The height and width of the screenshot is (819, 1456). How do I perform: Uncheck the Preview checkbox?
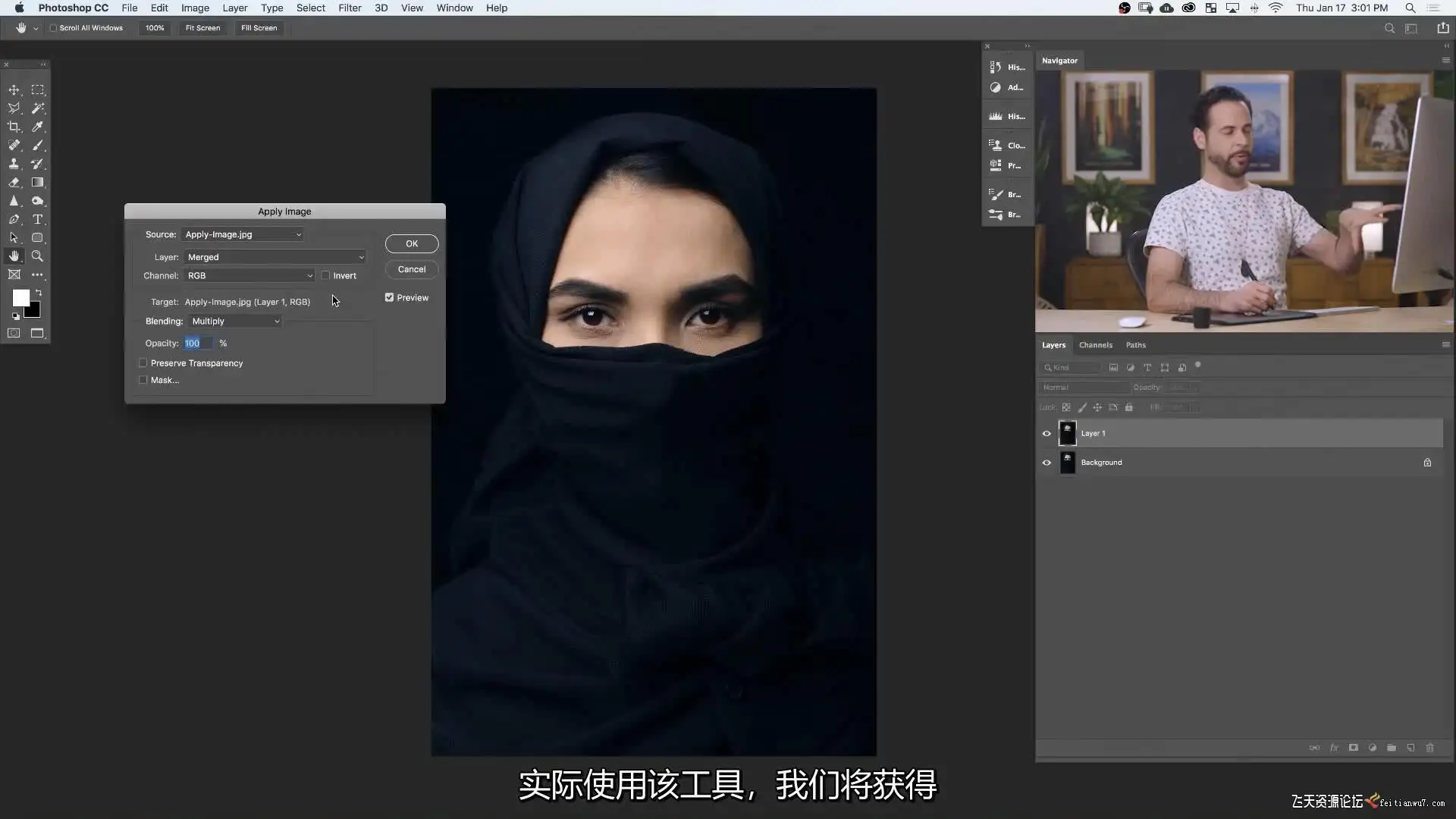389,297
